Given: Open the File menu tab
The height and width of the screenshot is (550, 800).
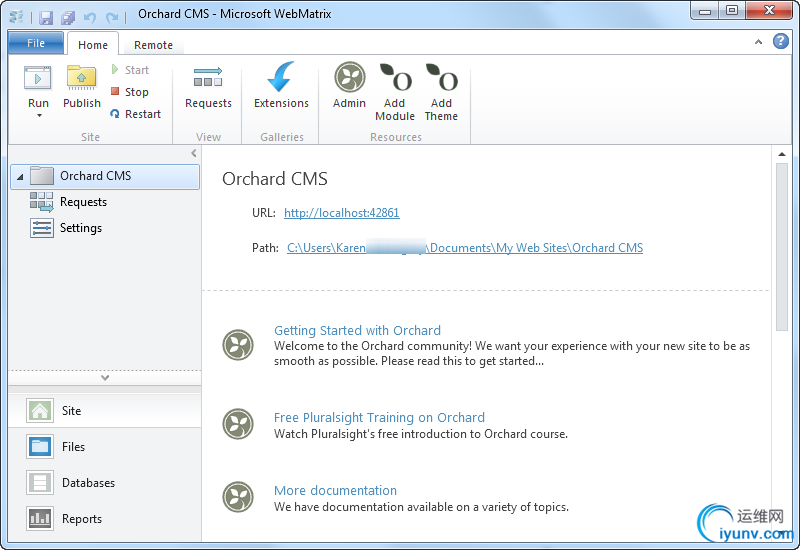Looking at the screenshot, I should click(x=36, y=43).
